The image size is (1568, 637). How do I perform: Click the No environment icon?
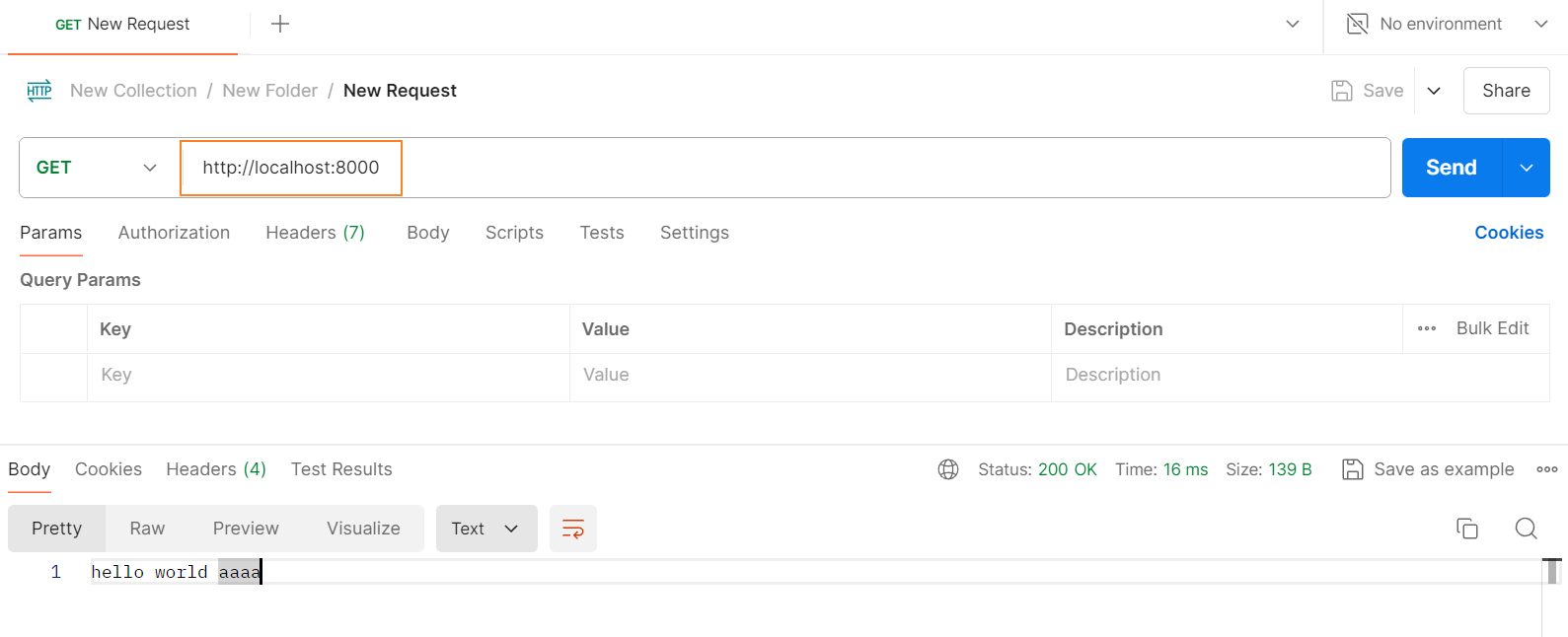1358,24
